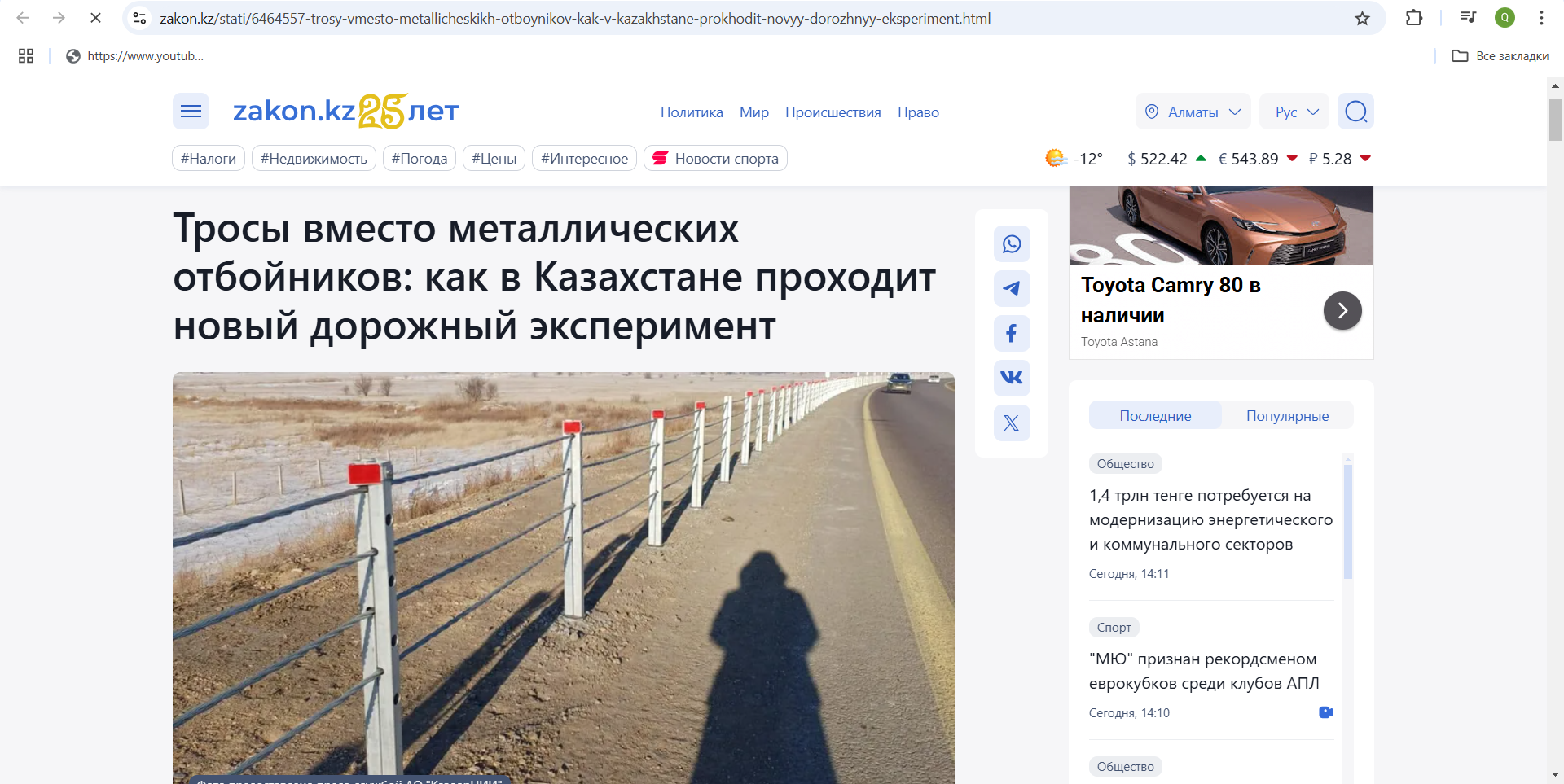Screen dimensions: 1564x784
Task: Bookmark this page with the star icon
Action: coord(1362,18)
